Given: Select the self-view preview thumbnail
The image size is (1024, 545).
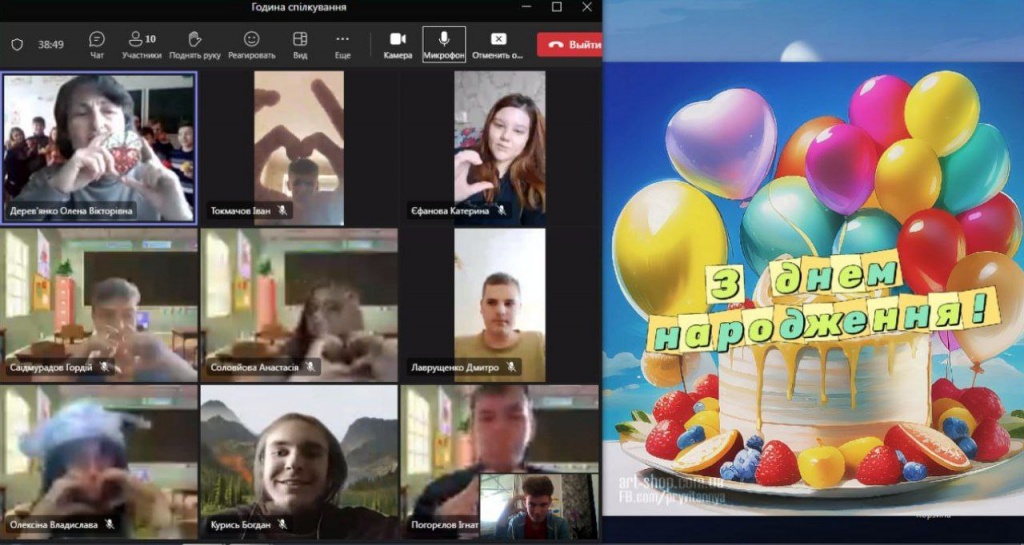Looking at the screenshot, I should pos(538,506).
